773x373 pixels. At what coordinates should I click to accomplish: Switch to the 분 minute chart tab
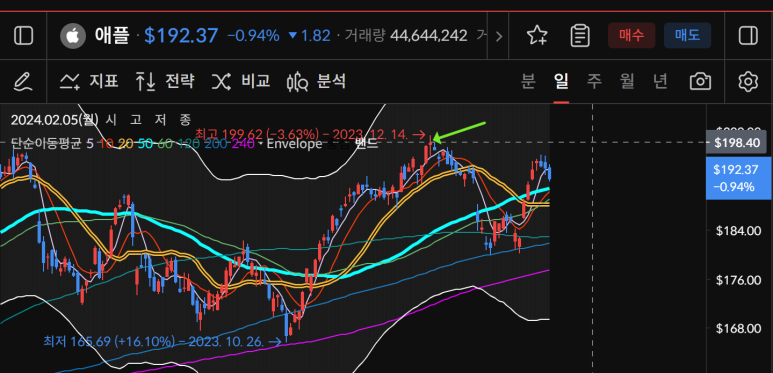528,81
